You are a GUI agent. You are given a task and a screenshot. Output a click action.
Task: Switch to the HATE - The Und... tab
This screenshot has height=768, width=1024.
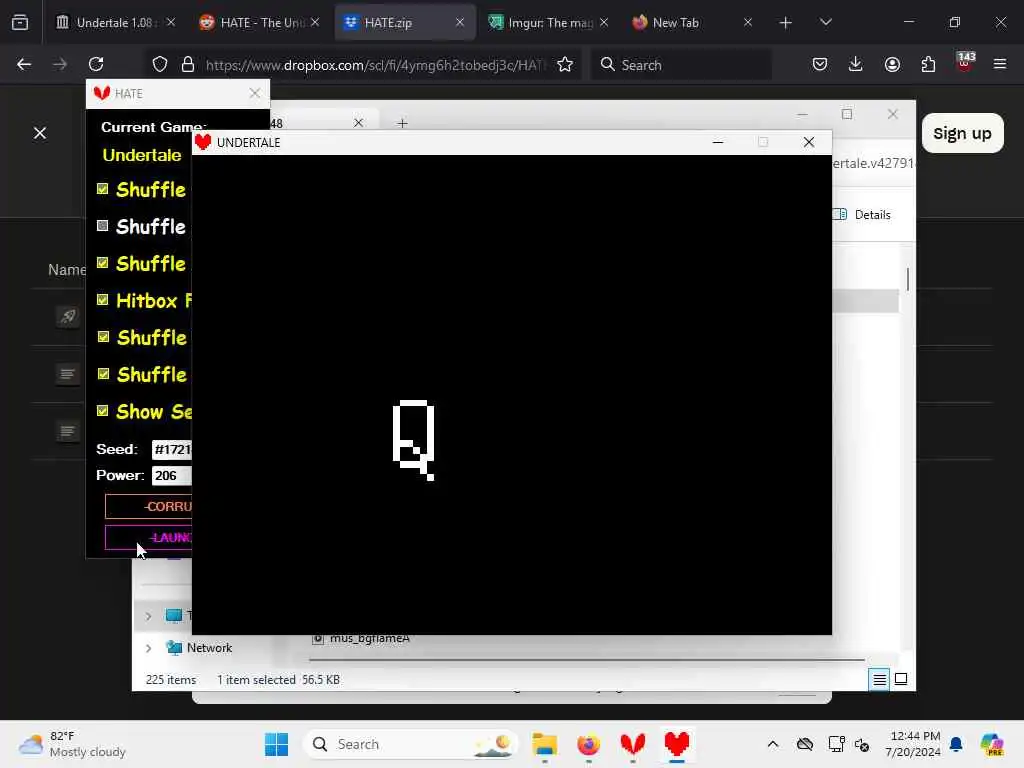point(259,23)
